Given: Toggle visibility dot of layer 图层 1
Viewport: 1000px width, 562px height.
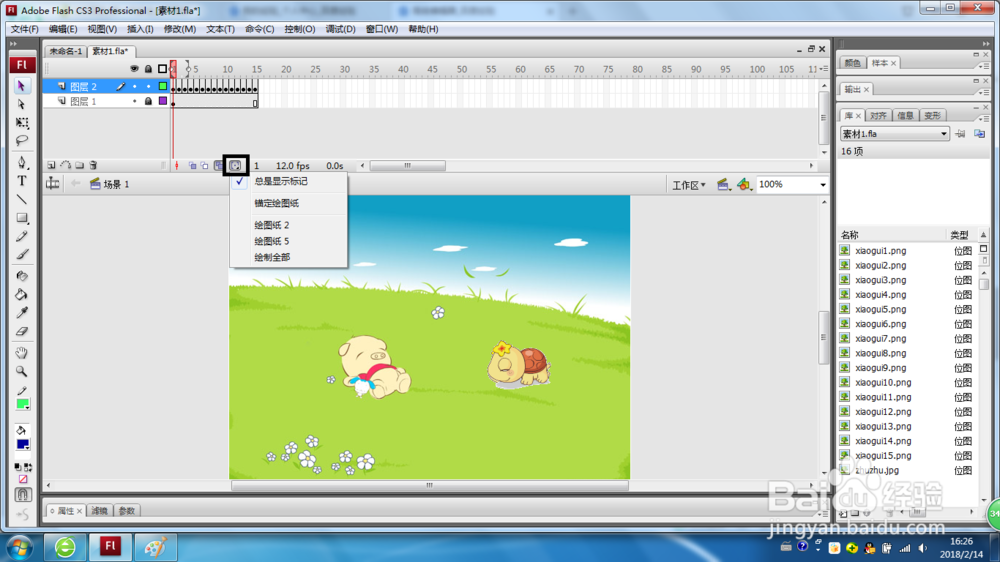Looking at the screenshot, I should tap(135, 101).
